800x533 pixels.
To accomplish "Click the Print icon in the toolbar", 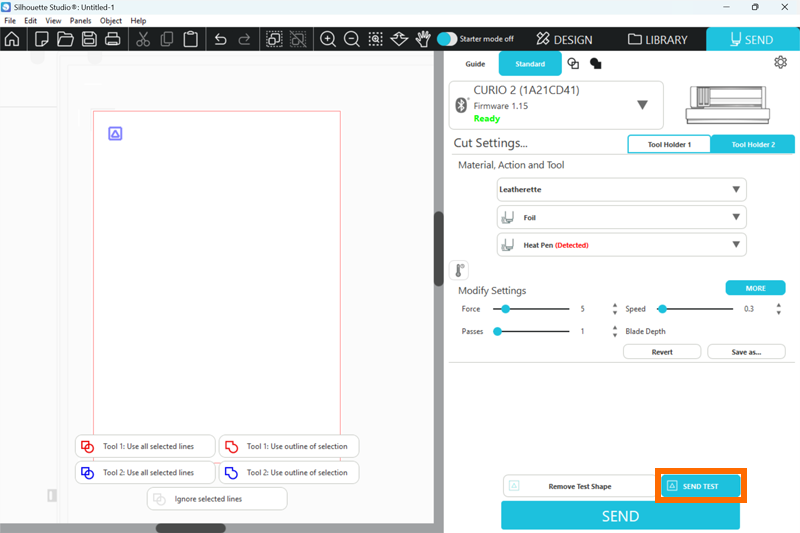I will [x=113, y=39].
